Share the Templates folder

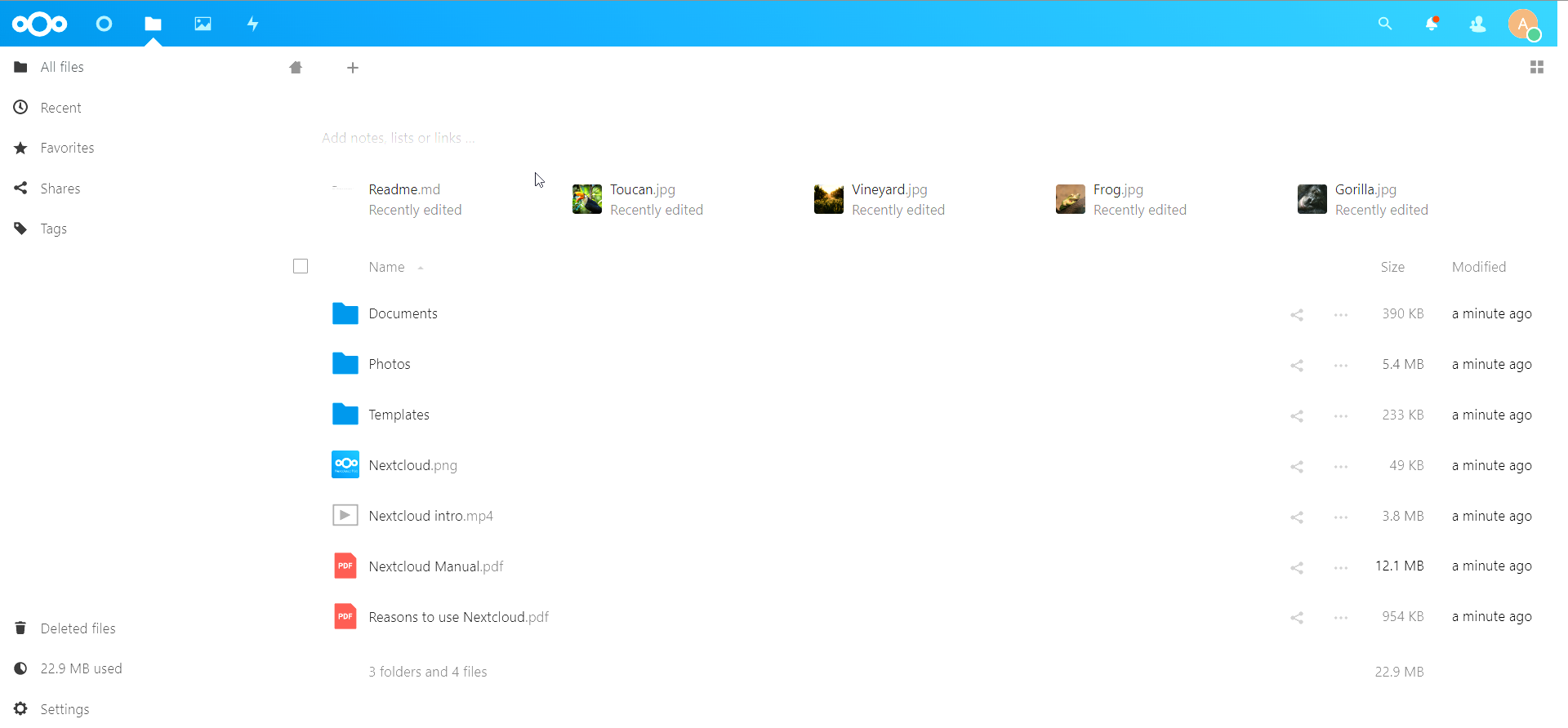(x=1297, y=415)
